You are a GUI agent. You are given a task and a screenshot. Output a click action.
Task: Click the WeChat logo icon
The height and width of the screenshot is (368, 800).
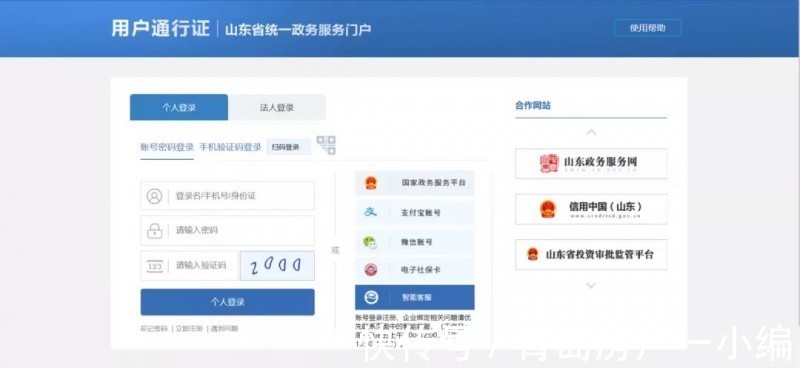[371, 242]
